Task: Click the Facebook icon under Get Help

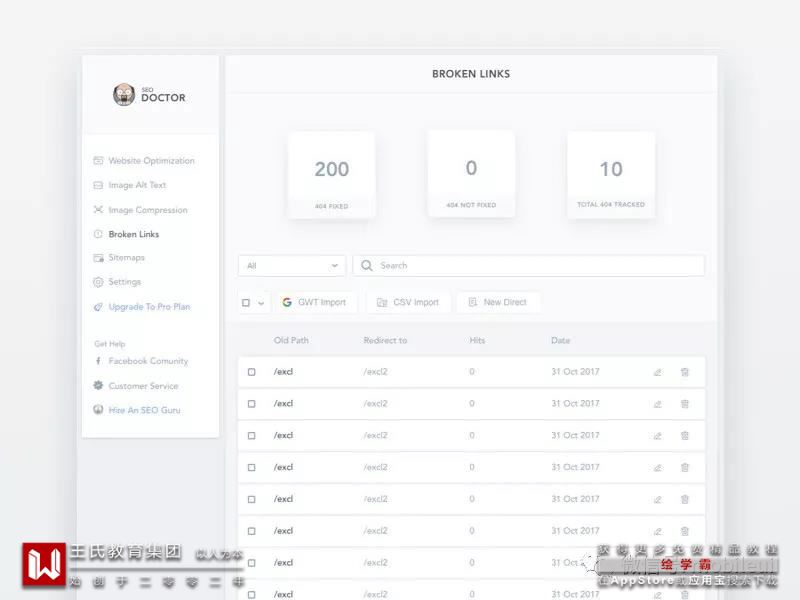Action: (x=98, y=361)
